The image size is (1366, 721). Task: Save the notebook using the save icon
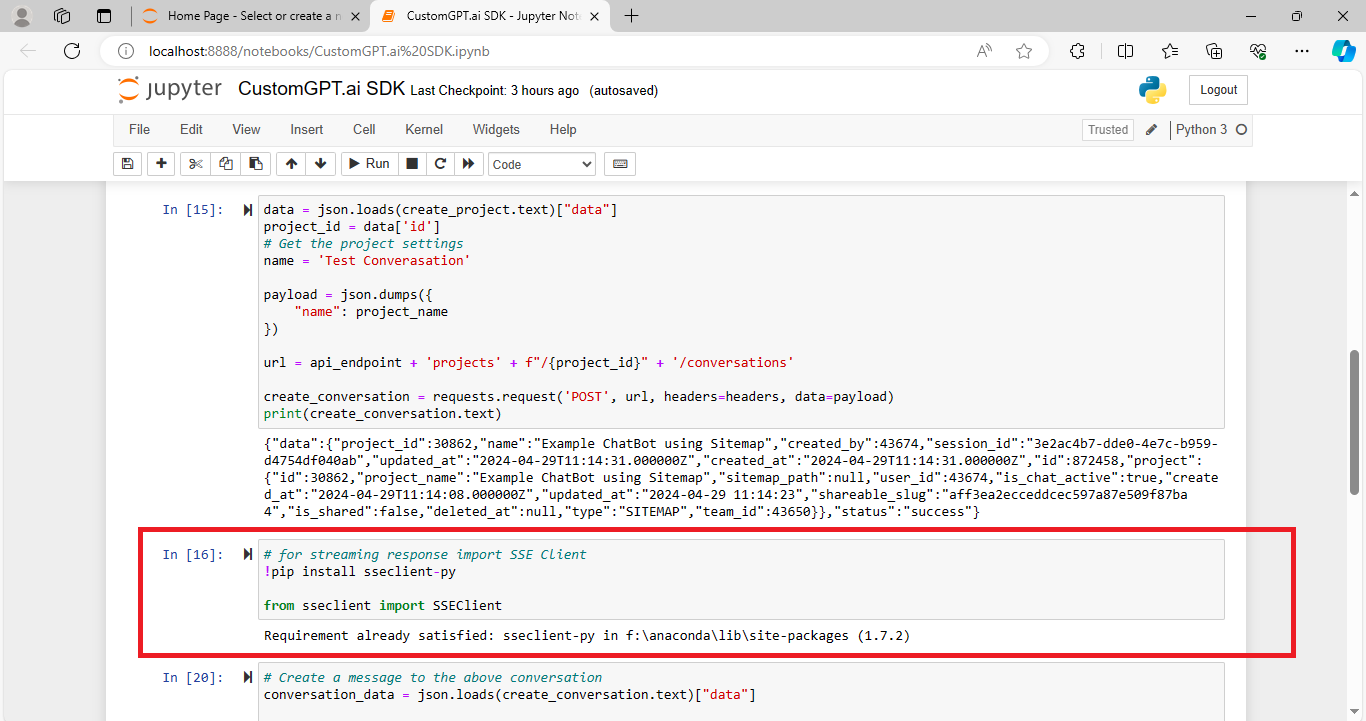pos(127,163)
